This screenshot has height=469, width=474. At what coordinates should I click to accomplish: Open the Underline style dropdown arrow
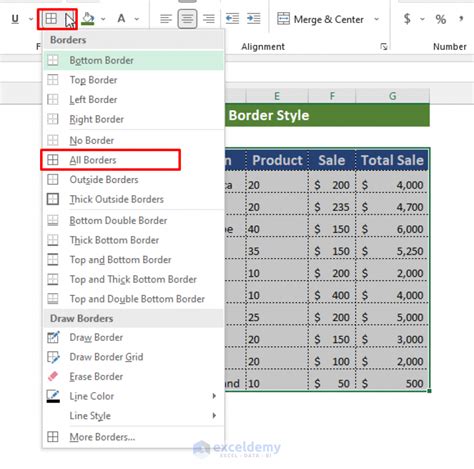coord(31,19)
